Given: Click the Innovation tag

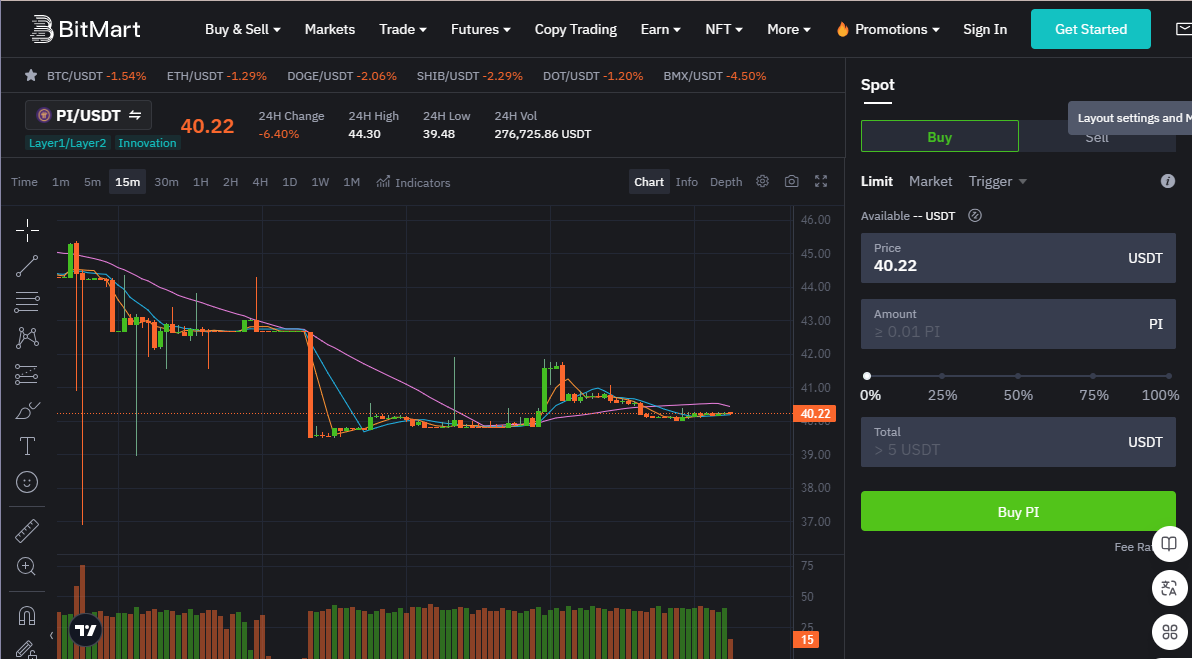Looking at the screenshot, I should click(147, 143).
